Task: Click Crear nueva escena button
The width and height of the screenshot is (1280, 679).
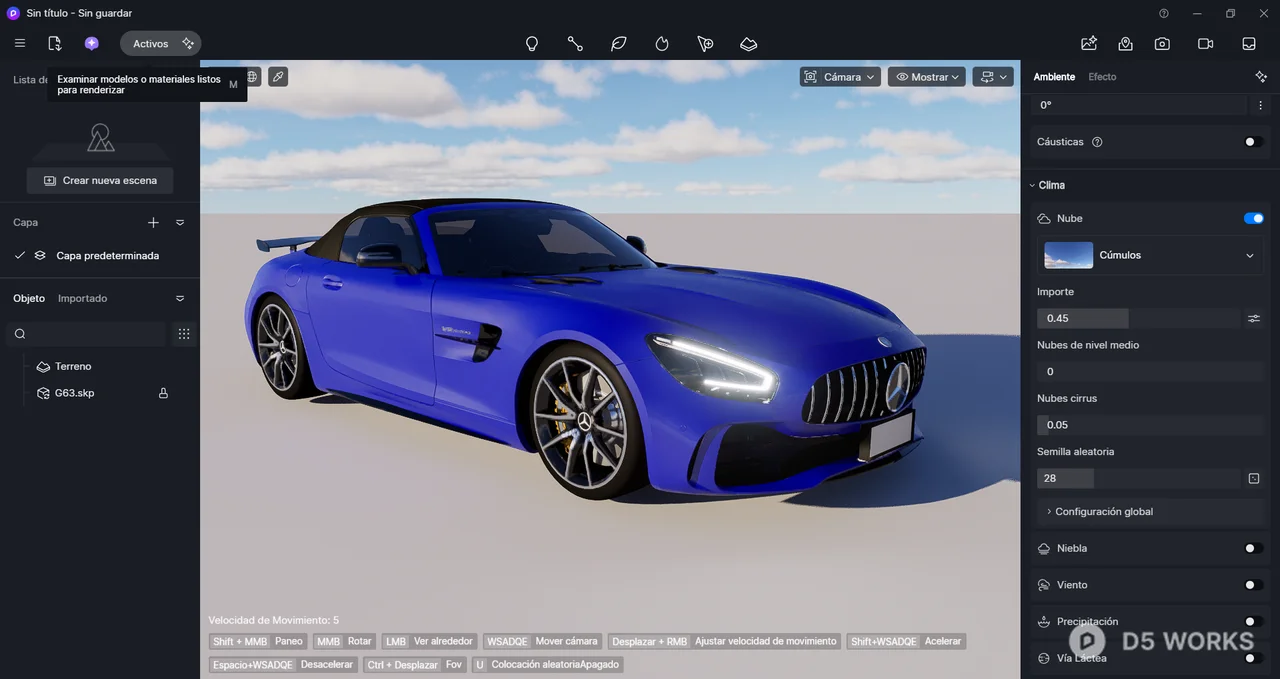Action: [x=100, y=180]
